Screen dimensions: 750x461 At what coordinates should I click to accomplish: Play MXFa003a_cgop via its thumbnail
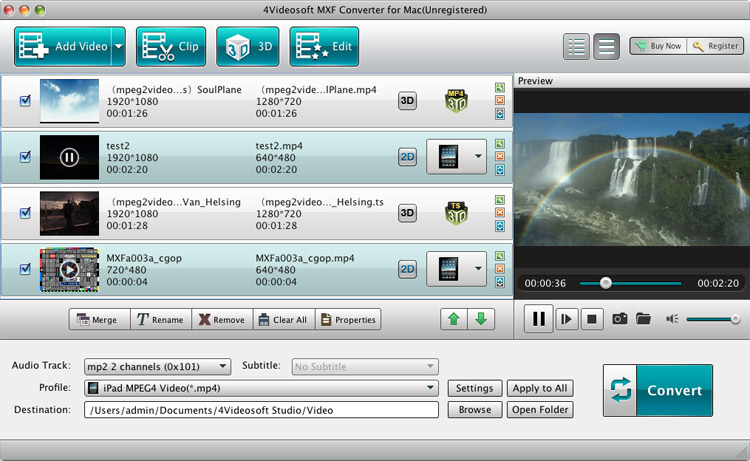tap(69, 270)
